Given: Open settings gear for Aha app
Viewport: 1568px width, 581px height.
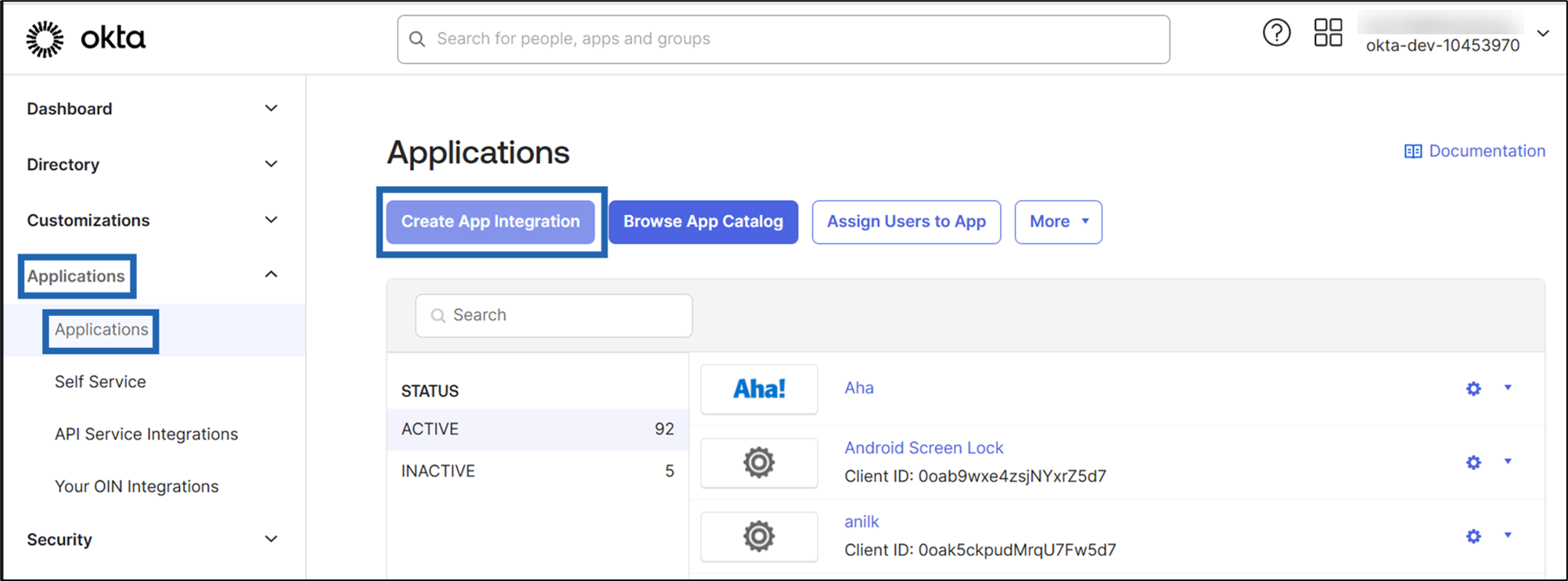Looking at the screenshot, I should (x=1473, y=389).
